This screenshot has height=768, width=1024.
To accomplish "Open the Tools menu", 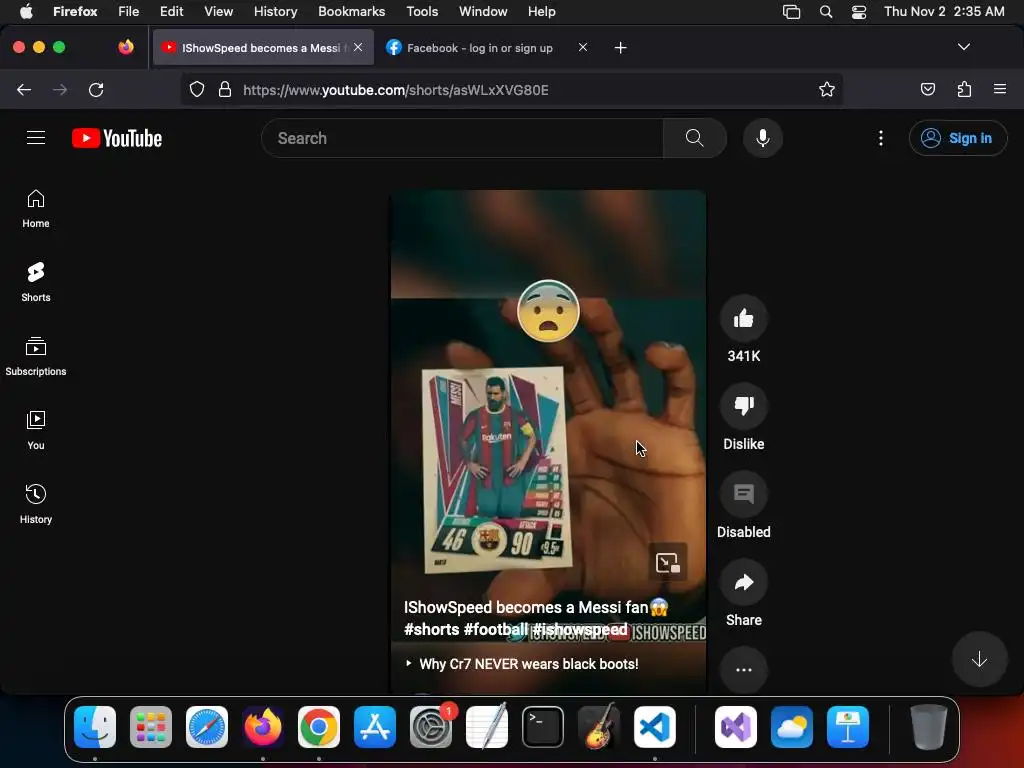I will [422, 11].
